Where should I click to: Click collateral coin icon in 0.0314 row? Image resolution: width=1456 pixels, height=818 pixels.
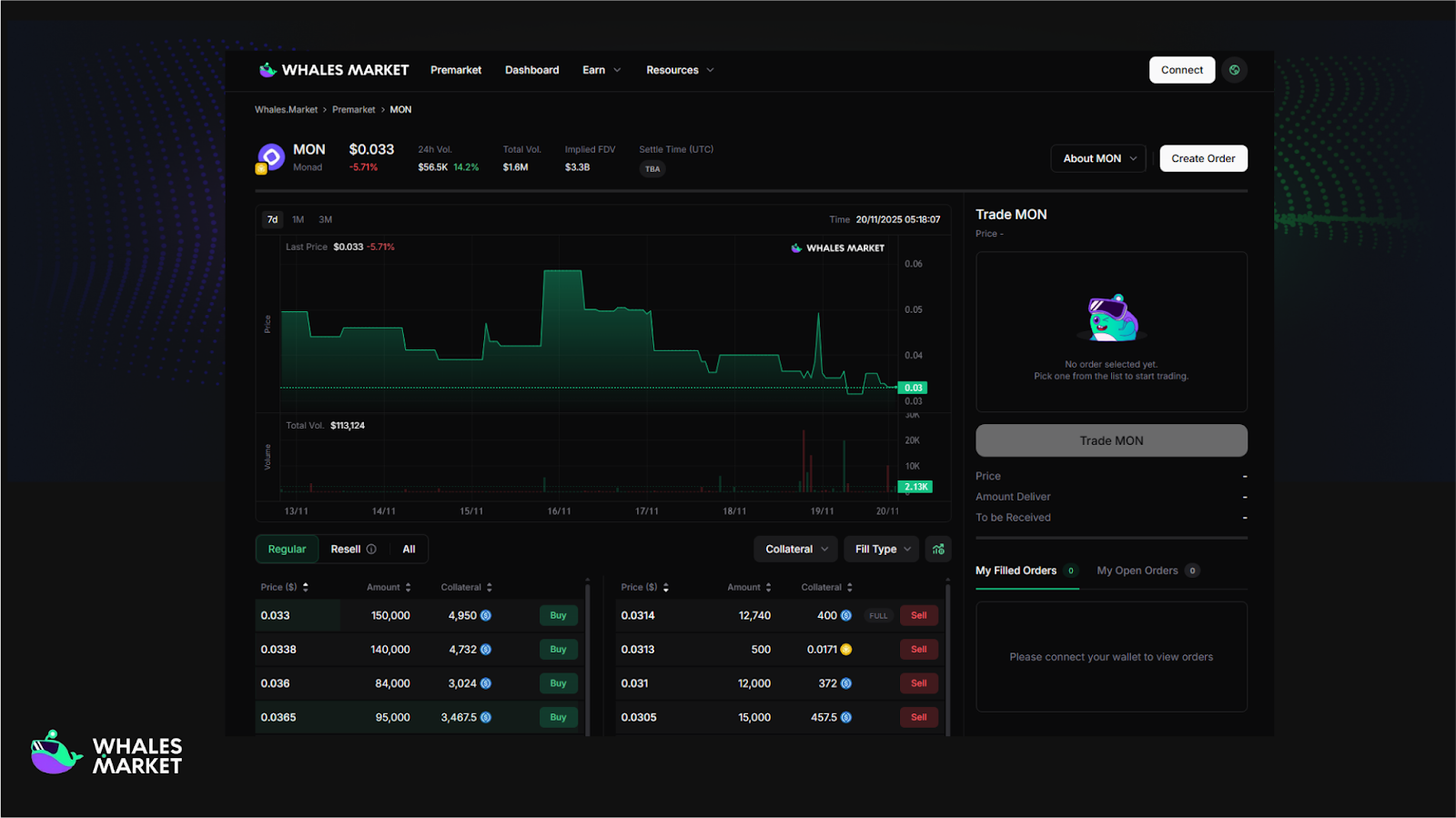click(x=846, y=616)
